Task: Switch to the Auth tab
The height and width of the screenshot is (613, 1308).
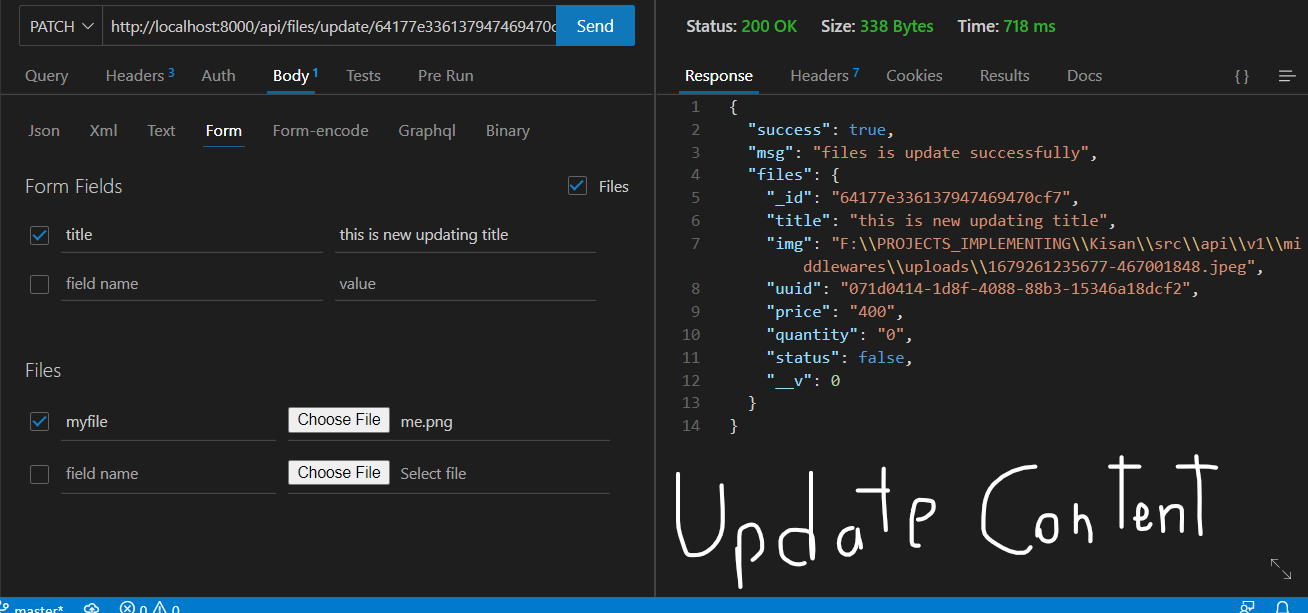Action: click(219, 75)
